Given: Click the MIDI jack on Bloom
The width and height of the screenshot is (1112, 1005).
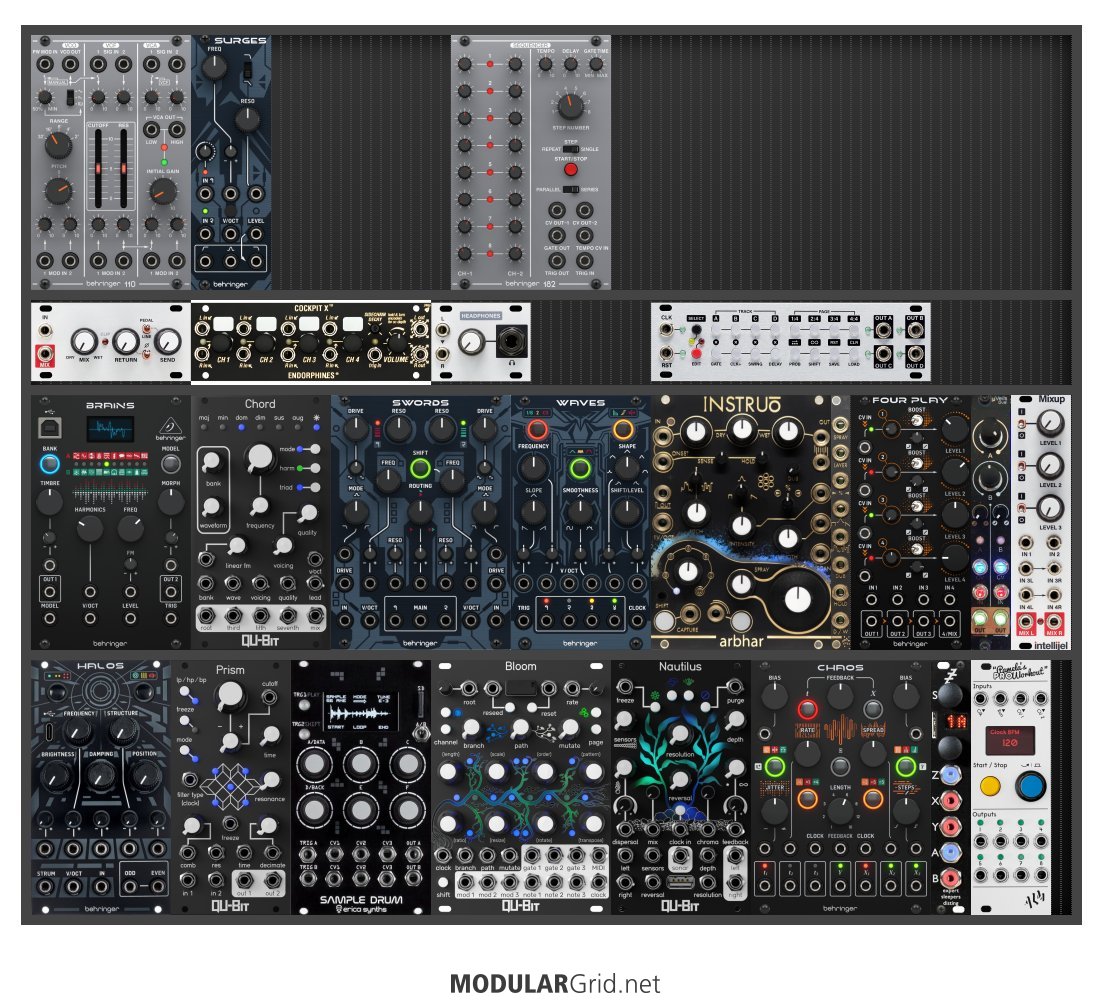Looking at the screenshot, I should click(599, 855).
